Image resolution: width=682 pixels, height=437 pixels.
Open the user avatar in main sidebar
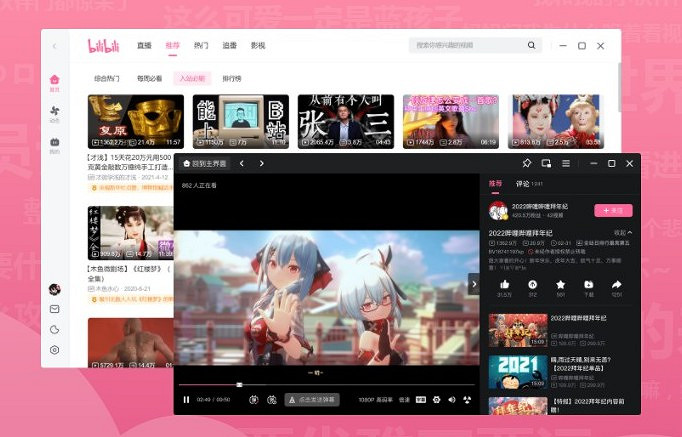click(54, 289)
